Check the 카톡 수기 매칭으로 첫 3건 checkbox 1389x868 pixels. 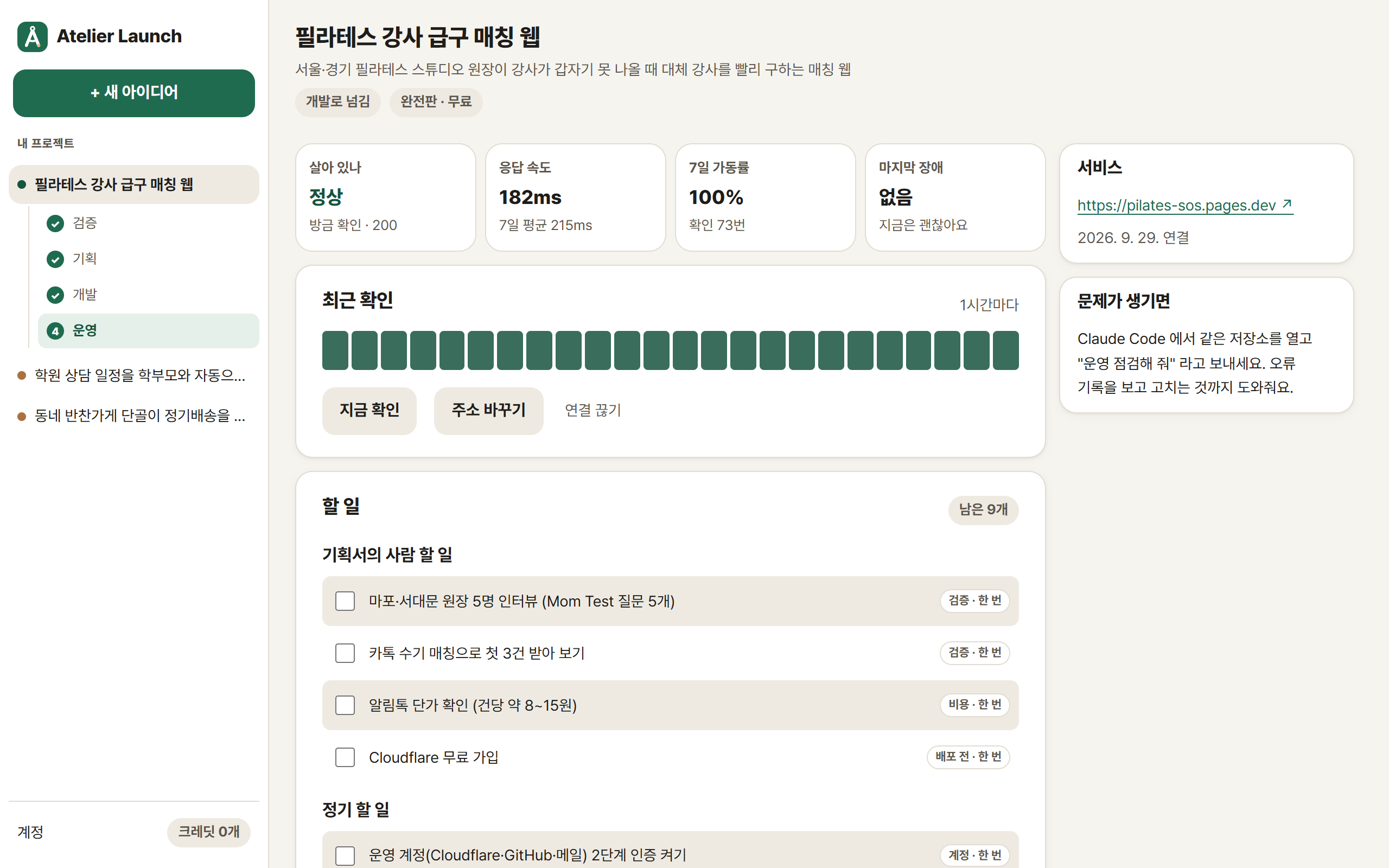pos(345,653)
